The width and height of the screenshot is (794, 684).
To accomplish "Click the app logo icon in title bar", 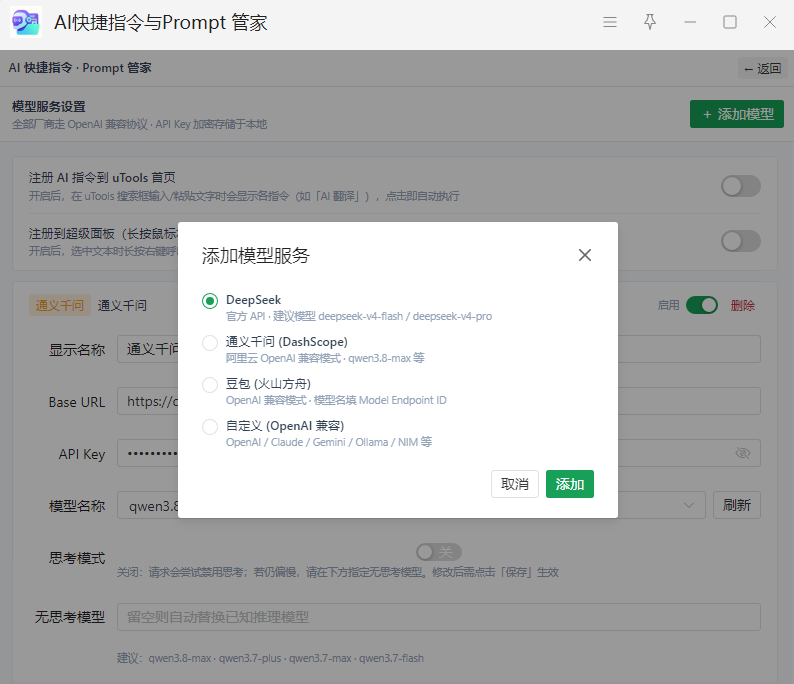I will pos(26,22).
